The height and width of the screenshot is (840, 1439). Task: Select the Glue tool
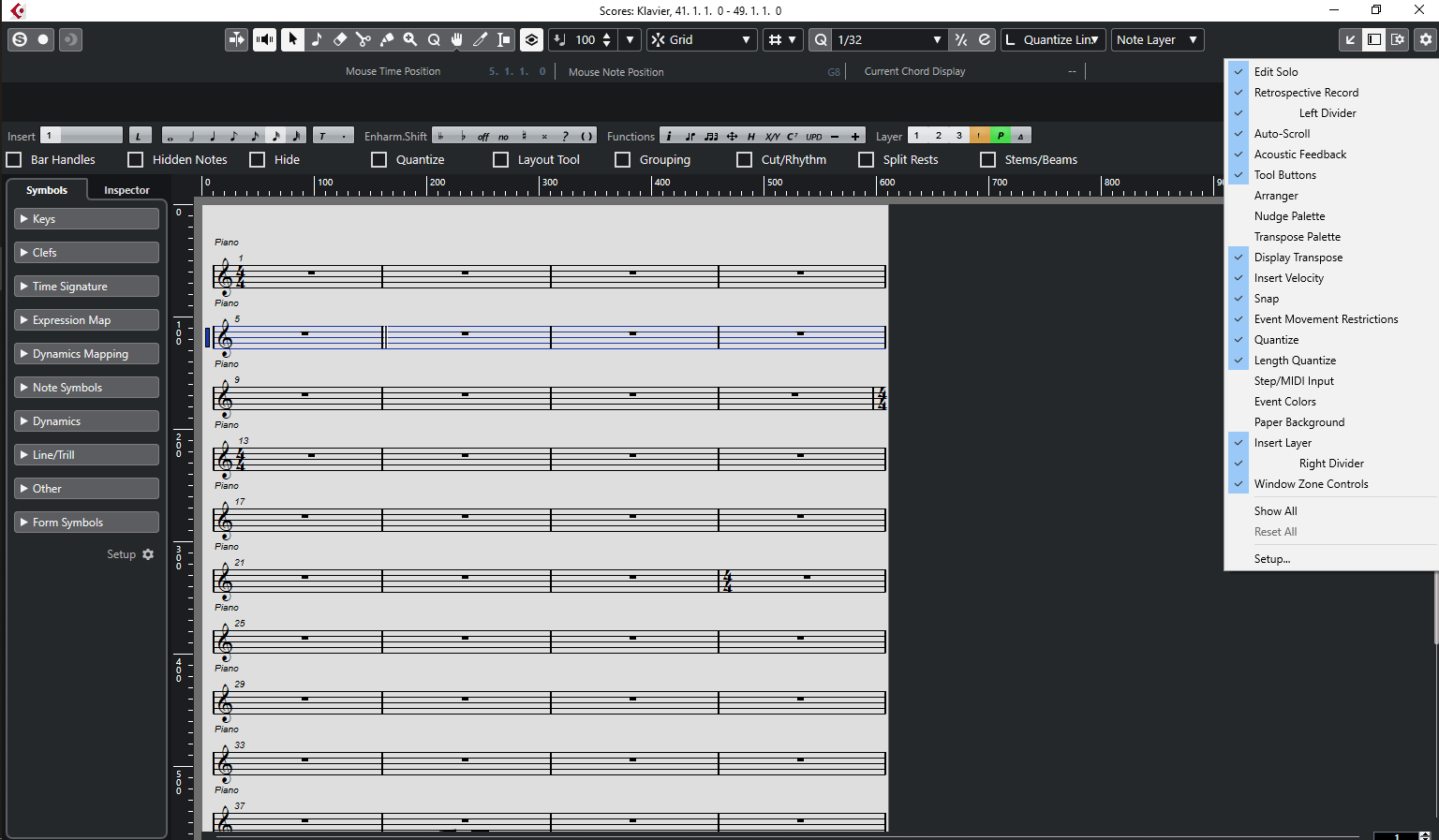click(387, 39)
